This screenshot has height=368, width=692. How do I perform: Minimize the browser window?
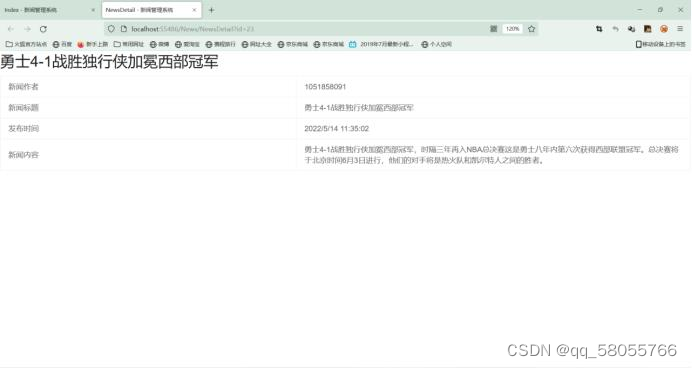639,10
